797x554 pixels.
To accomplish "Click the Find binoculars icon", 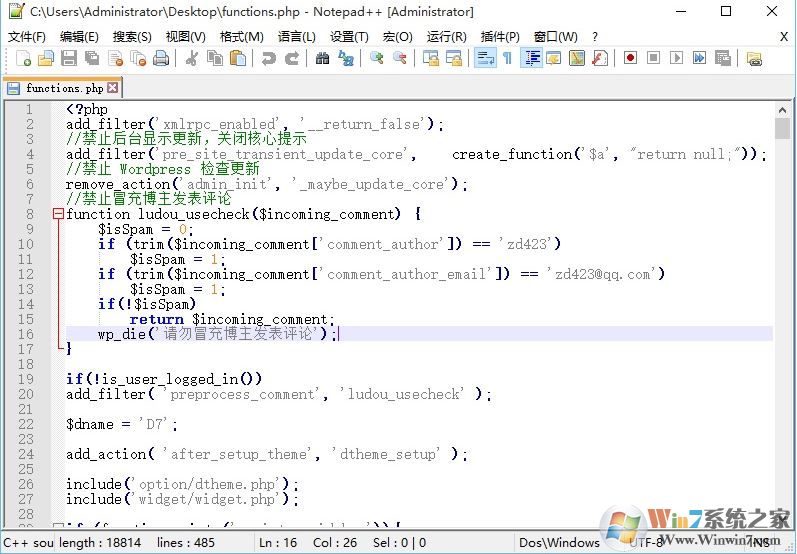I will point(322,59).
